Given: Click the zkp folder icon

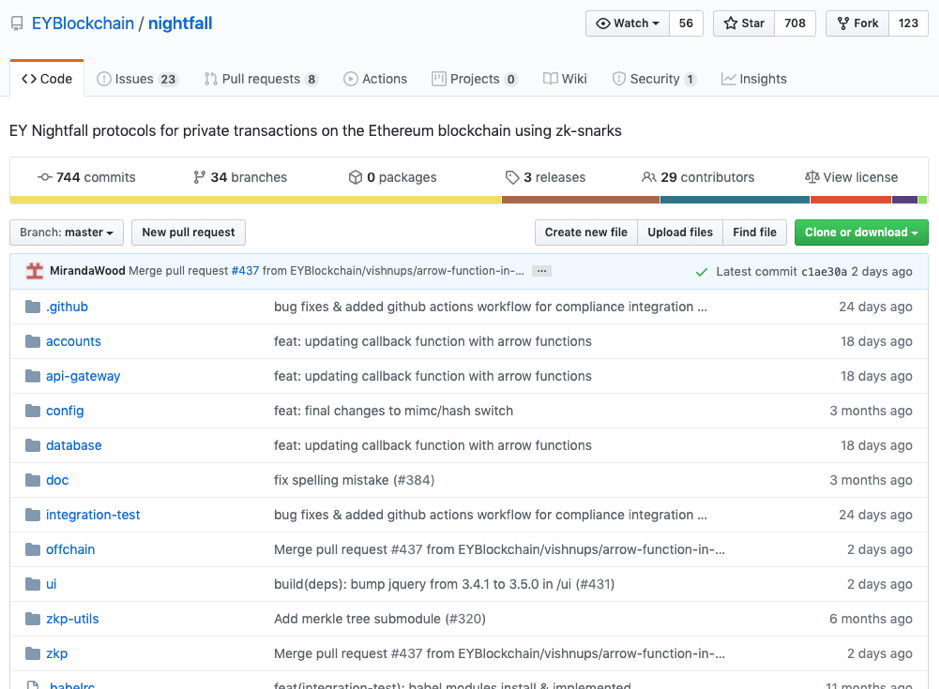Looking at the screenshot, I should tap(32, 654).
